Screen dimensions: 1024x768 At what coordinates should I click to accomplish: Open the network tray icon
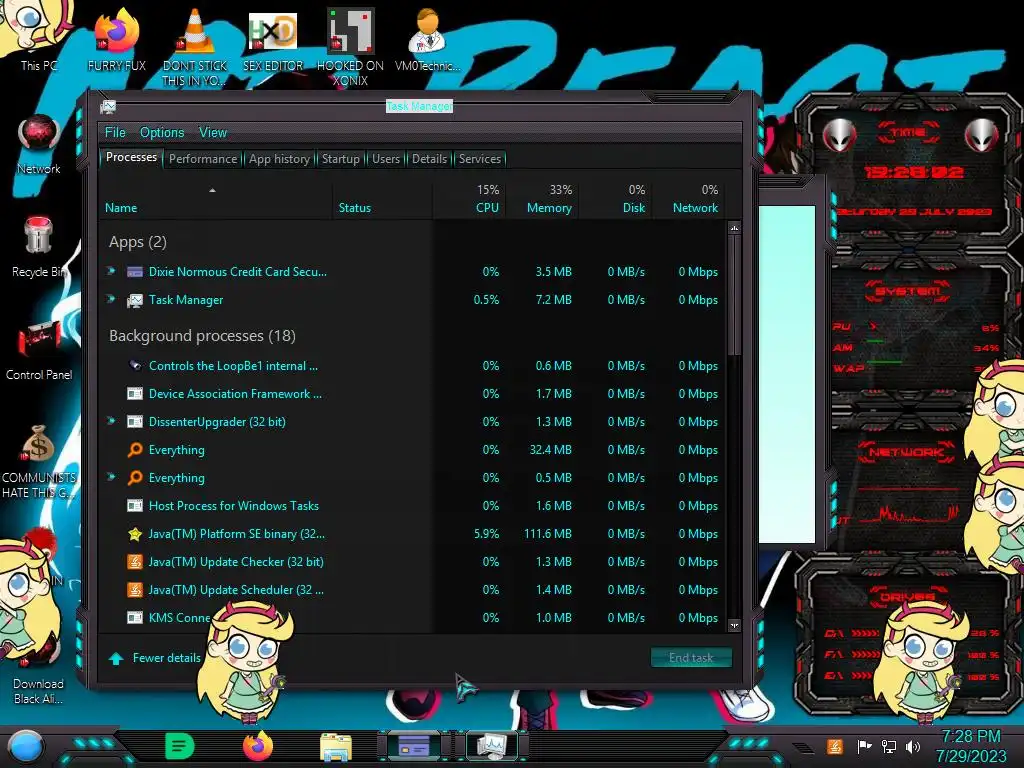[888, 746]
